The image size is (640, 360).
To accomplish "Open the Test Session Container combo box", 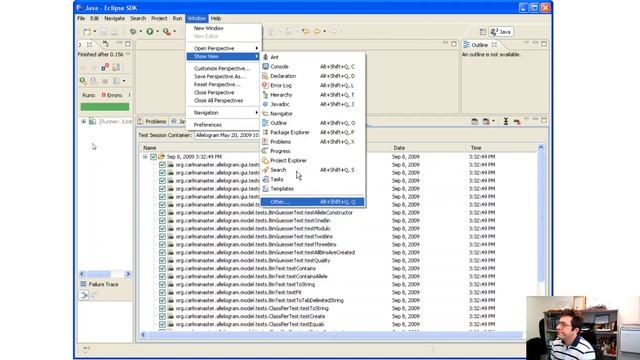I will pyautogui.click(x=227, y=135).
